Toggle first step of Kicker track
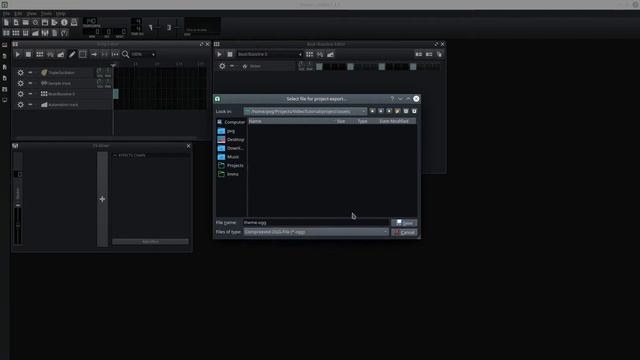 (319, 67)
